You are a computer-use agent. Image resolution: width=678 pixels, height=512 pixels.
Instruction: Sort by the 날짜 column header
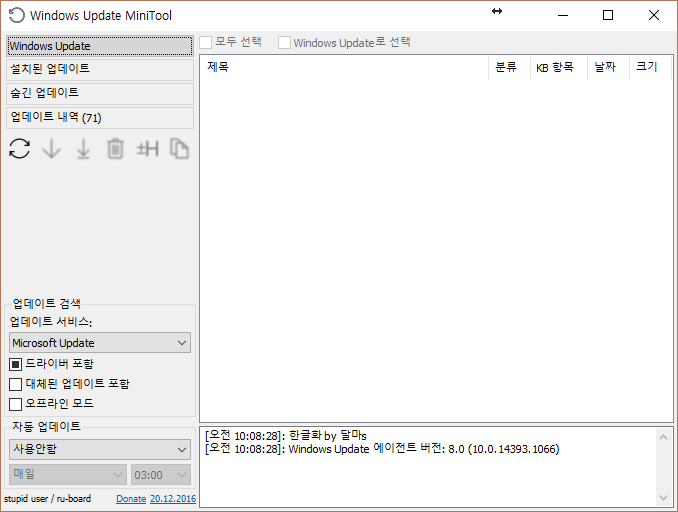pyautogui.click(x=608, y=67)
